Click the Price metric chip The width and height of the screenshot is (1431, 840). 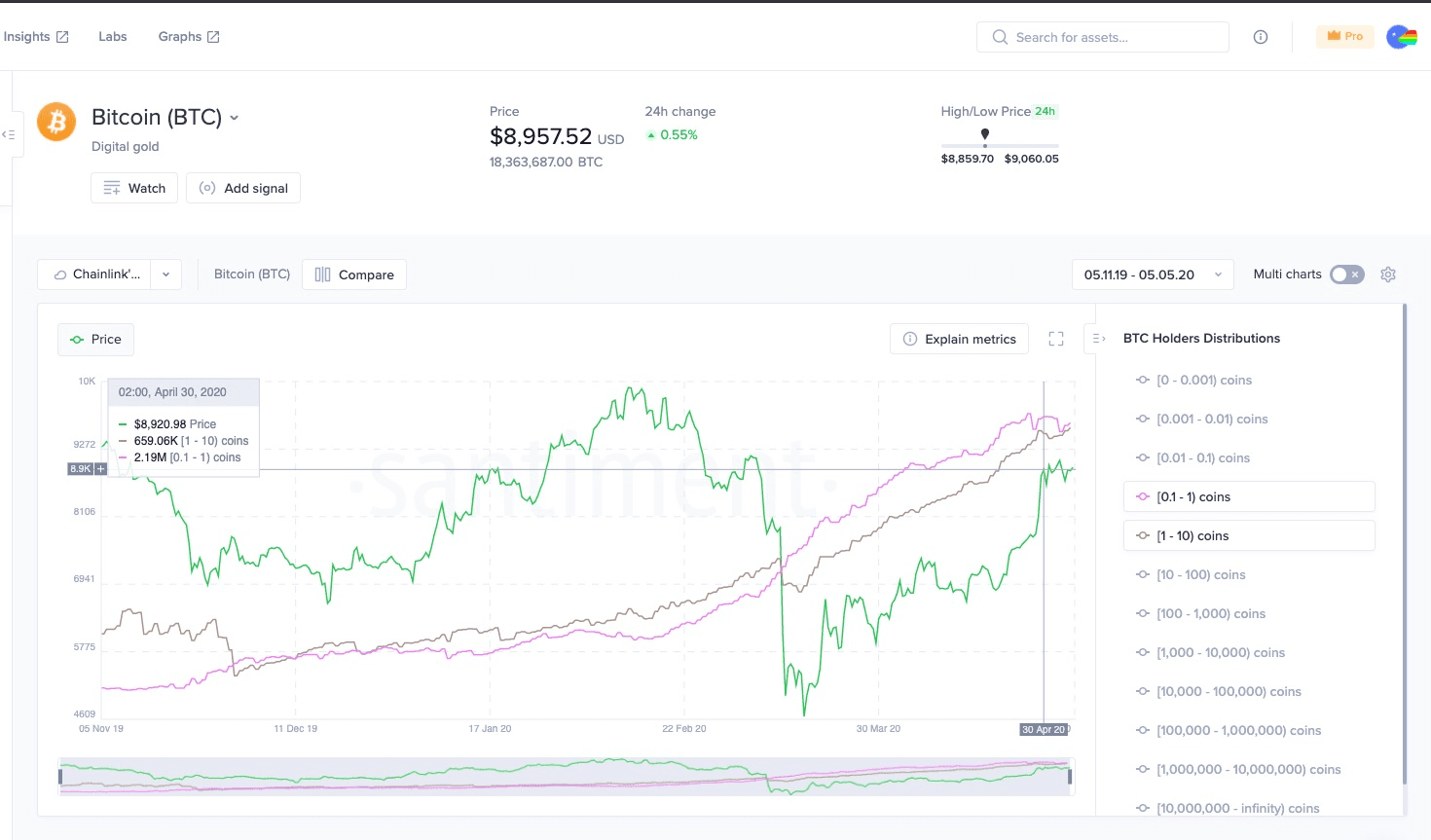(x=95, y=339)
